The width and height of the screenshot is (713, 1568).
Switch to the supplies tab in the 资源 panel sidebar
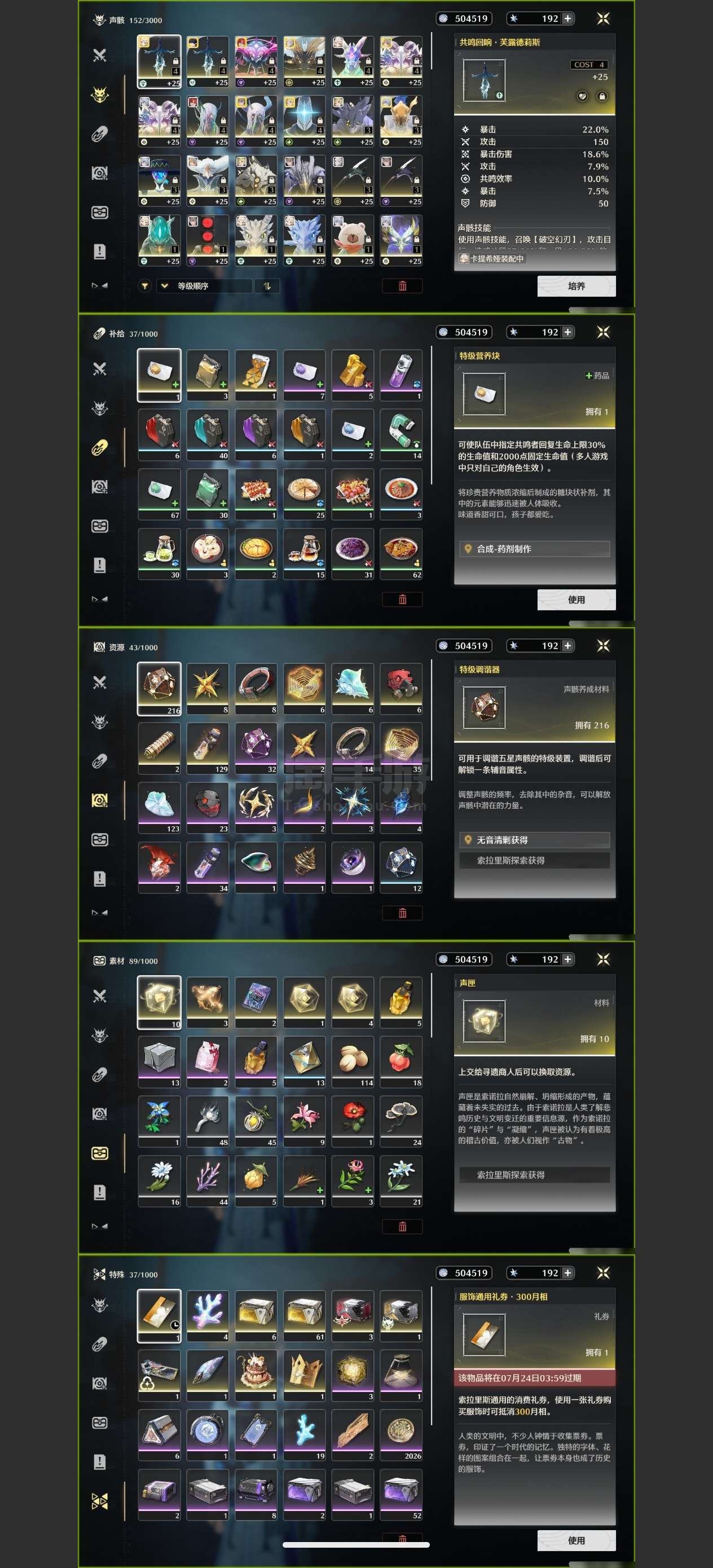99,761
